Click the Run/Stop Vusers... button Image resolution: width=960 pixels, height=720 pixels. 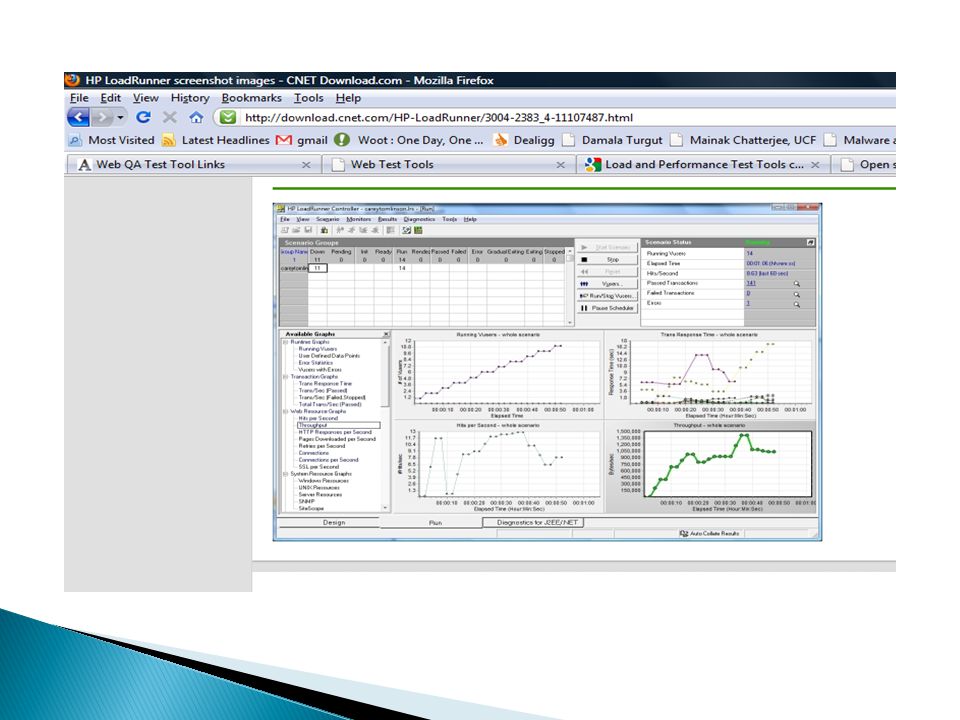click(607, 296)
